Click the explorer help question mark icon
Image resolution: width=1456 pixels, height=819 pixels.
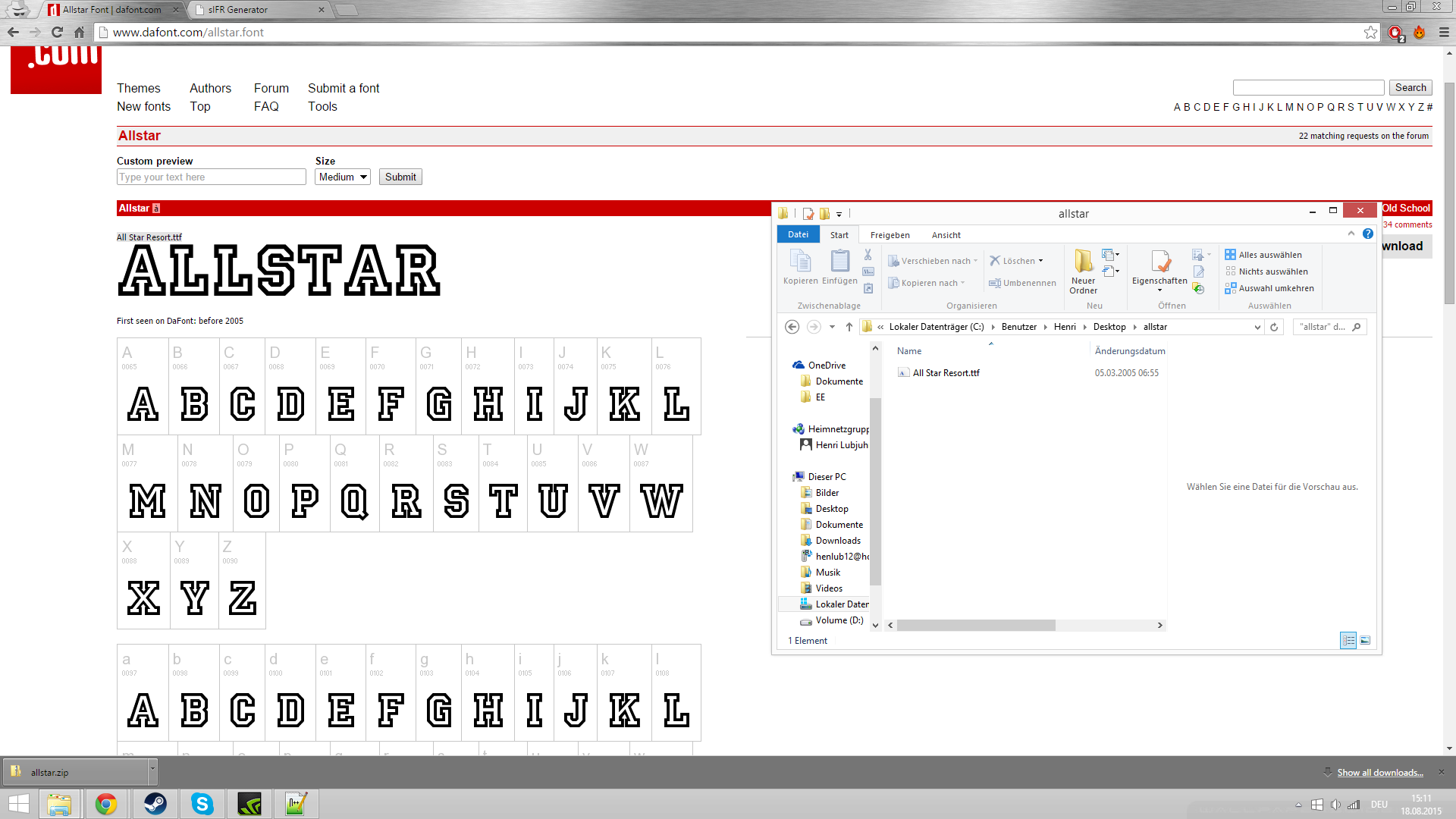click(1367, 234)
